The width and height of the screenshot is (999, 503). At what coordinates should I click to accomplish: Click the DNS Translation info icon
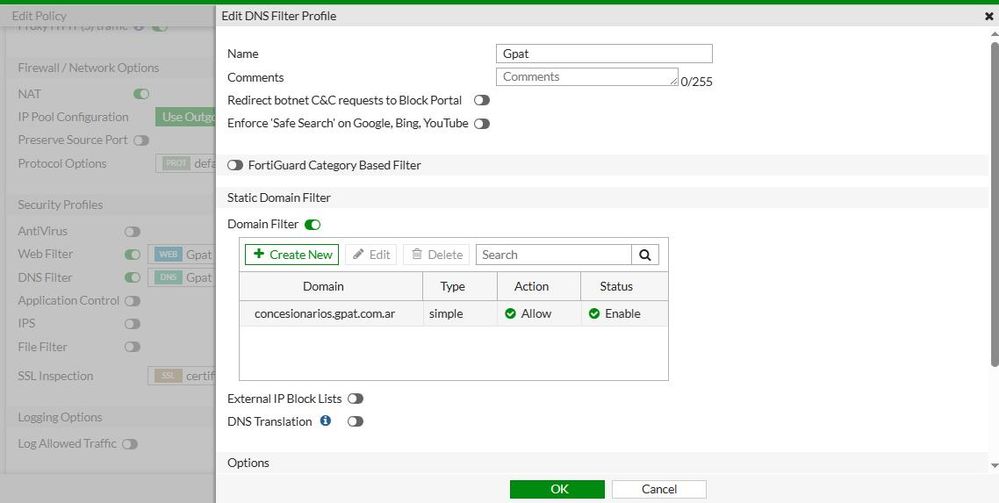tap(326, 421)
